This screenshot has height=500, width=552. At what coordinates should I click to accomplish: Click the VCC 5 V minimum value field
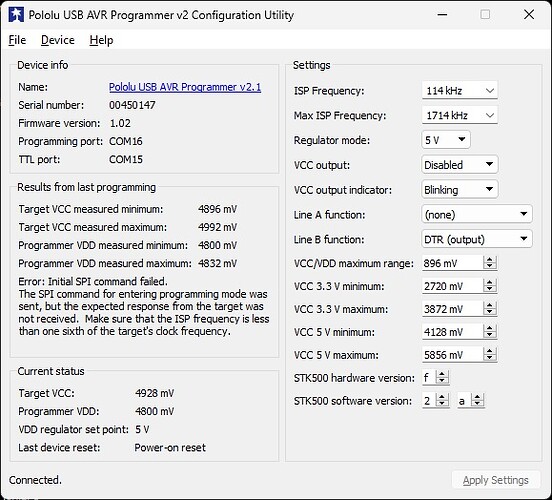[x=452, y=332]
